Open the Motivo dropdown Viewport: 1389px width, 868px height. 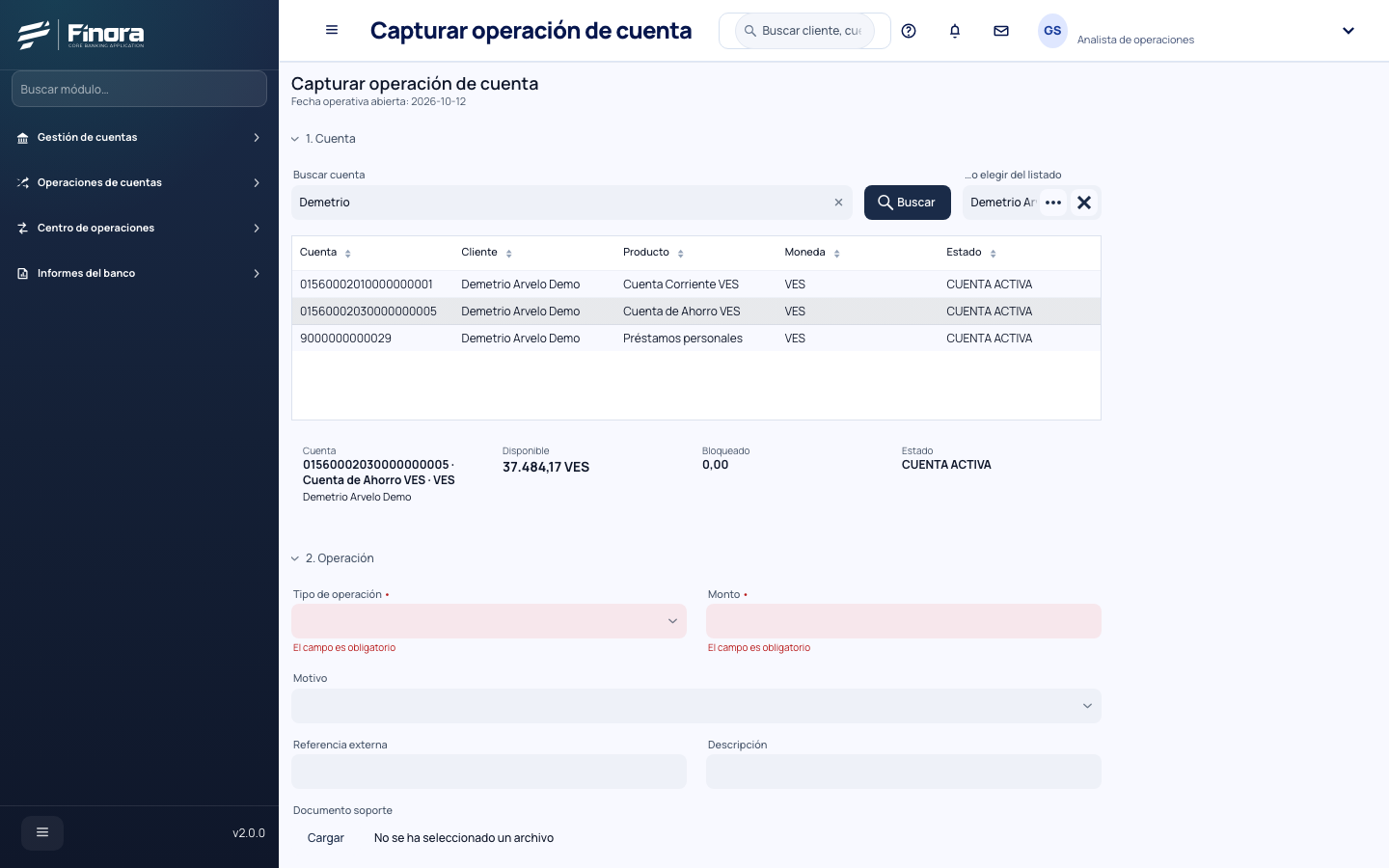tap(696, 706)
